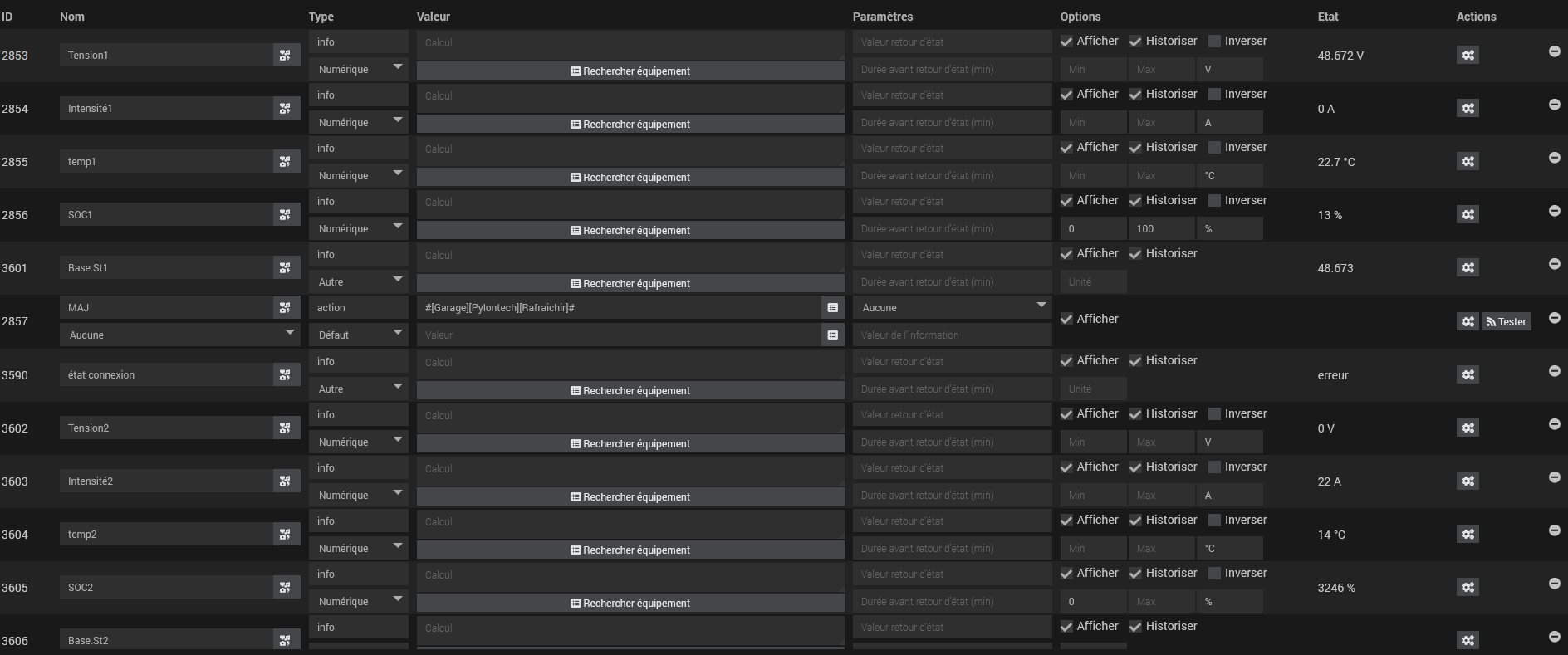1568x655 pixels.
Task: Open the Défaut subtype dropdown for MAJ action
Action: tap(358, 335)
